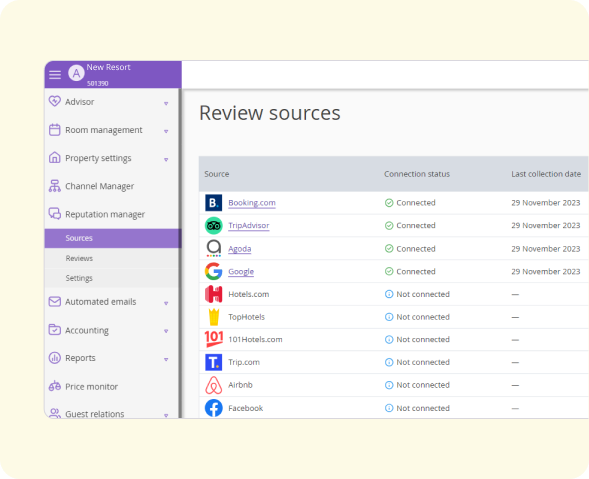The height and width of the screenshot is (479, 589).
Task: Click the Facebook logo icon
Action: [213, 408]
